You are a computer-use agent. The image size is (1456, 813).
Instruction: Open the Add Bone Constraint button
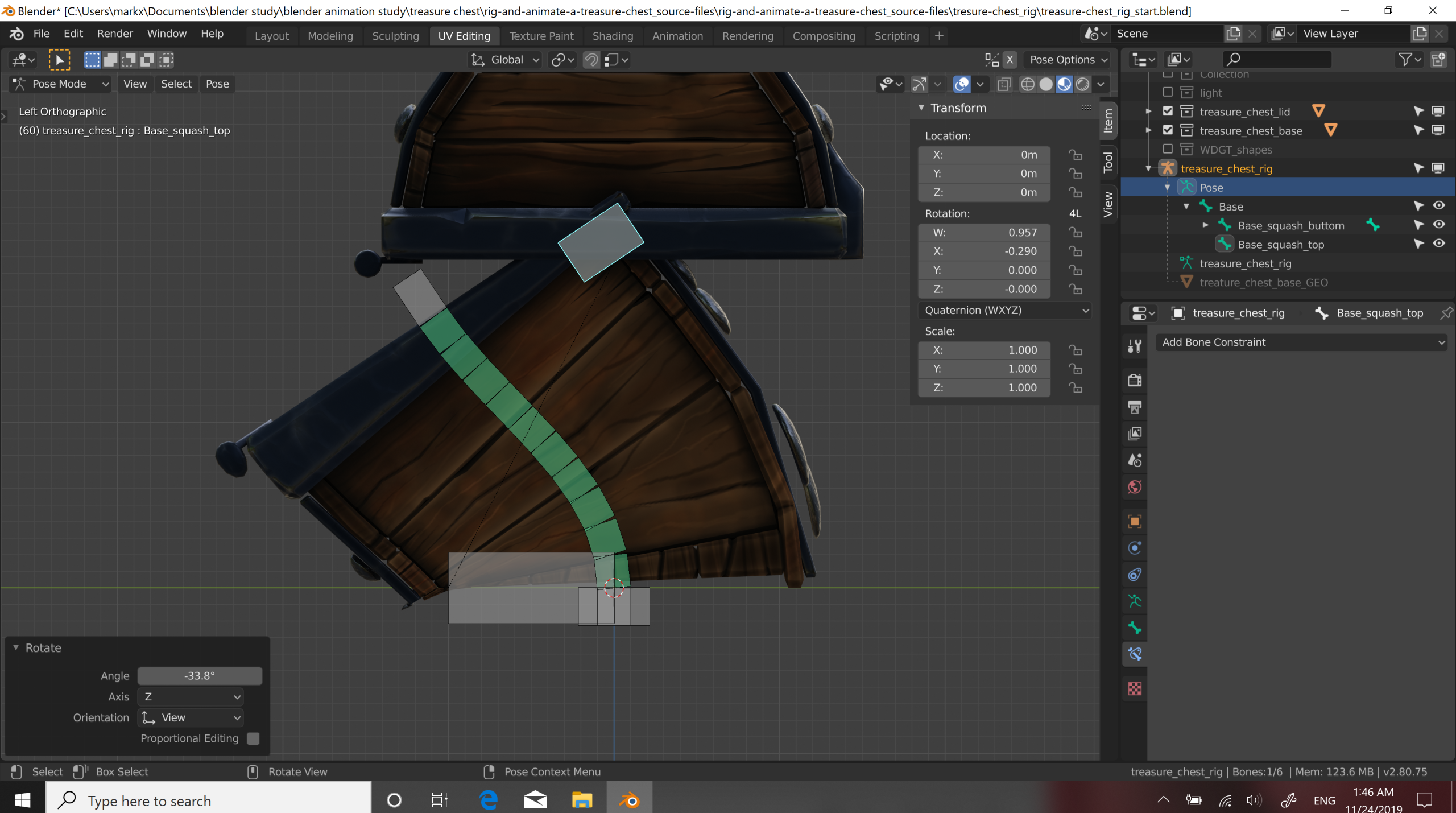[1301, 342]
